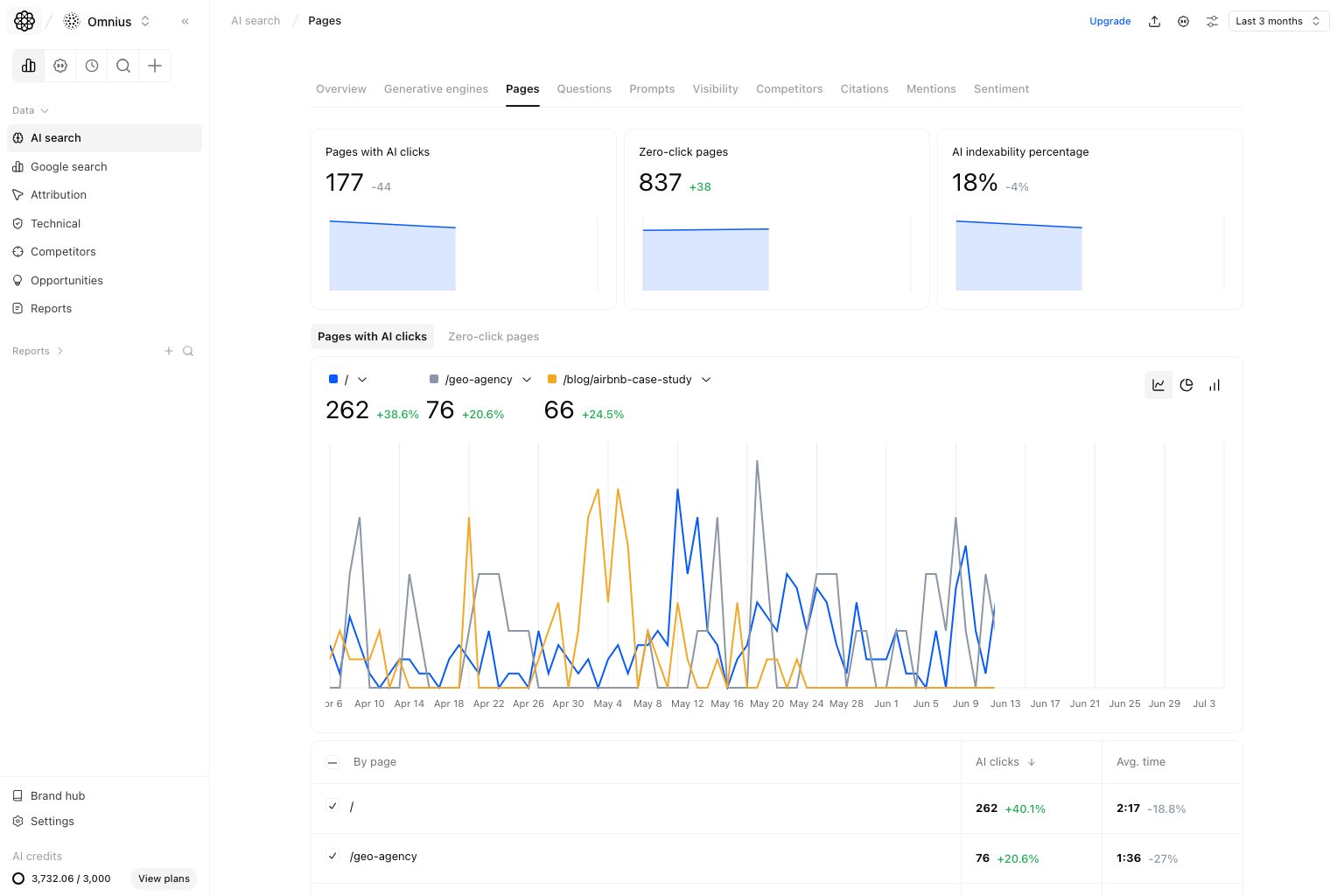Switch to the Questions tab

tap(584, 89)
